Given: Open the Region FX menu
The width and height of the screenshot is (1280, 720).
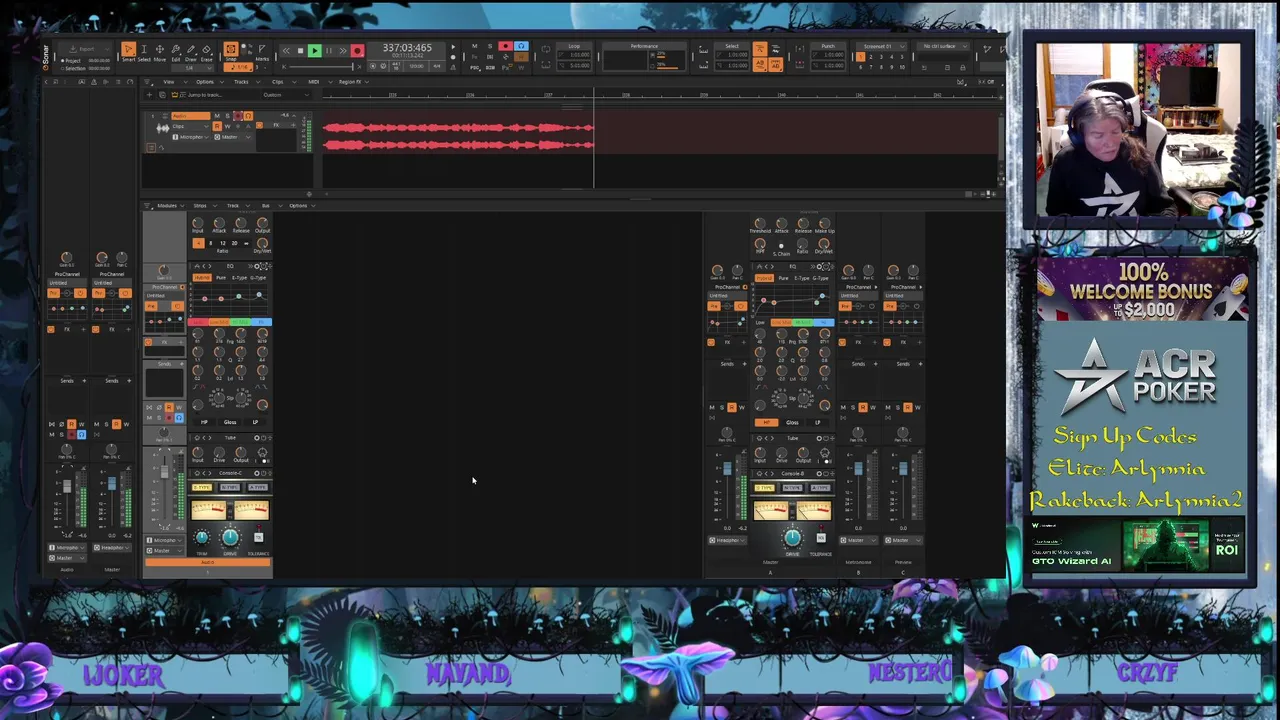Looking at the screenshot, I should (352, 82).
